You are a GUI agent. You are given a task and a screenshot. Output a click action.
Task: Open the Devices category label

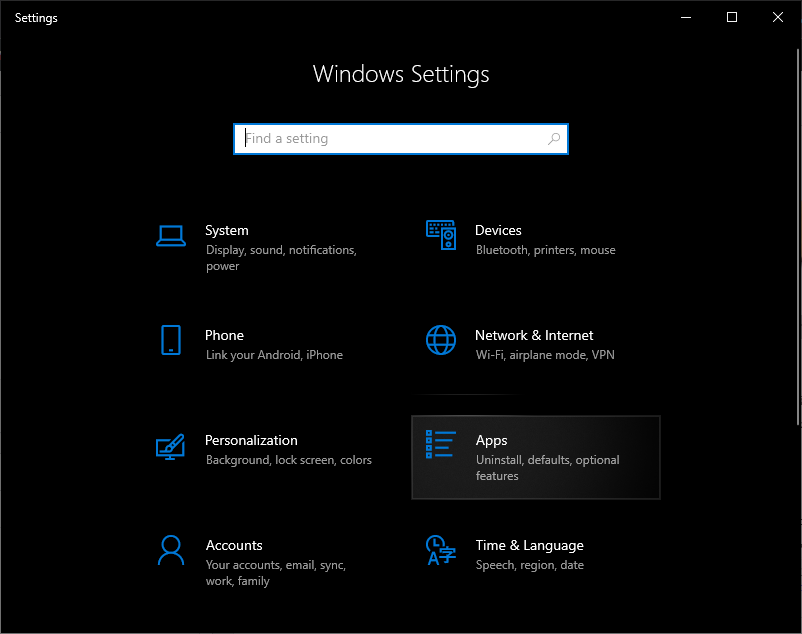coord(498,230)
